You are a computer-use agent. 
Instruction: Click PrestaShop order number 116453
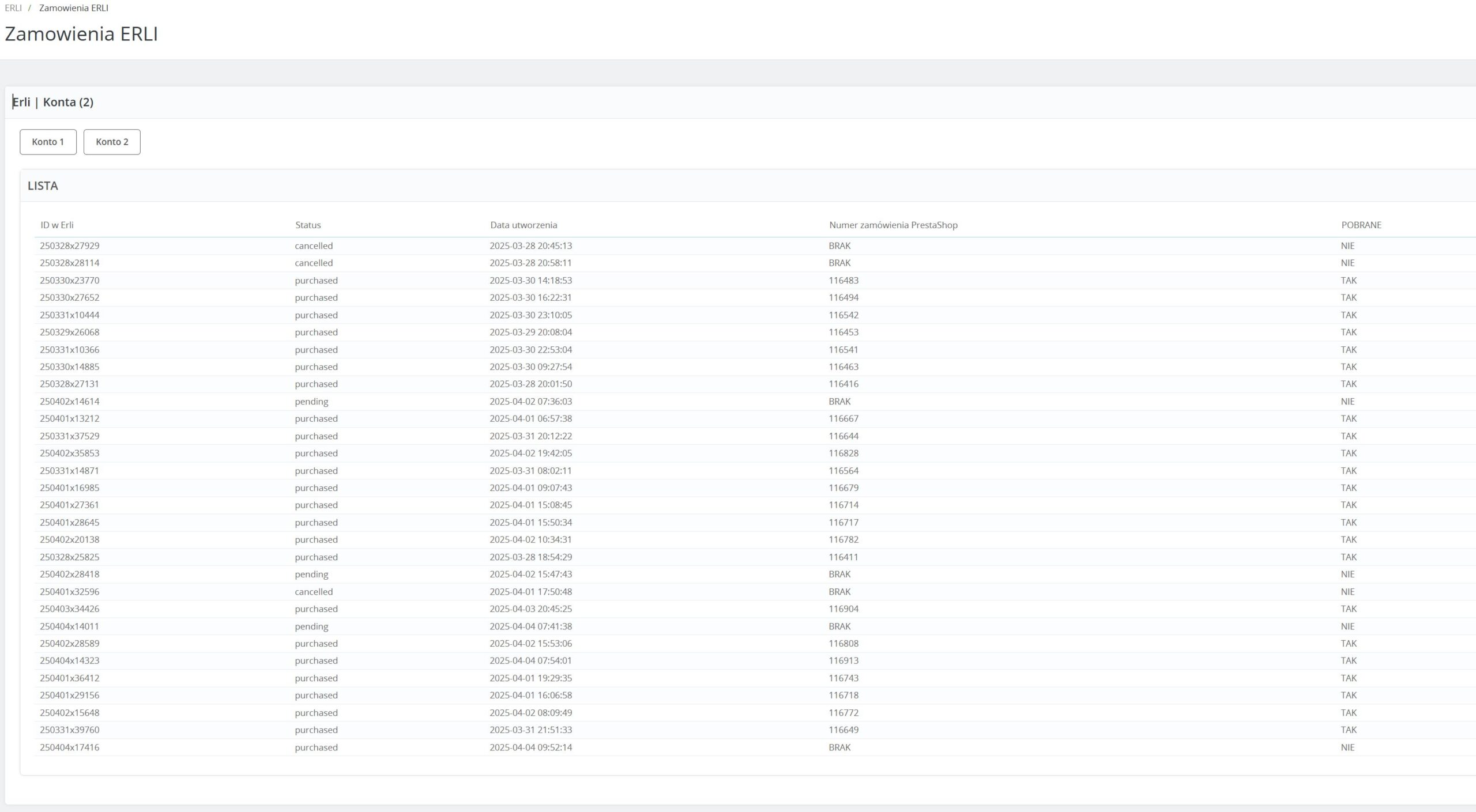(x=844, y=332)
